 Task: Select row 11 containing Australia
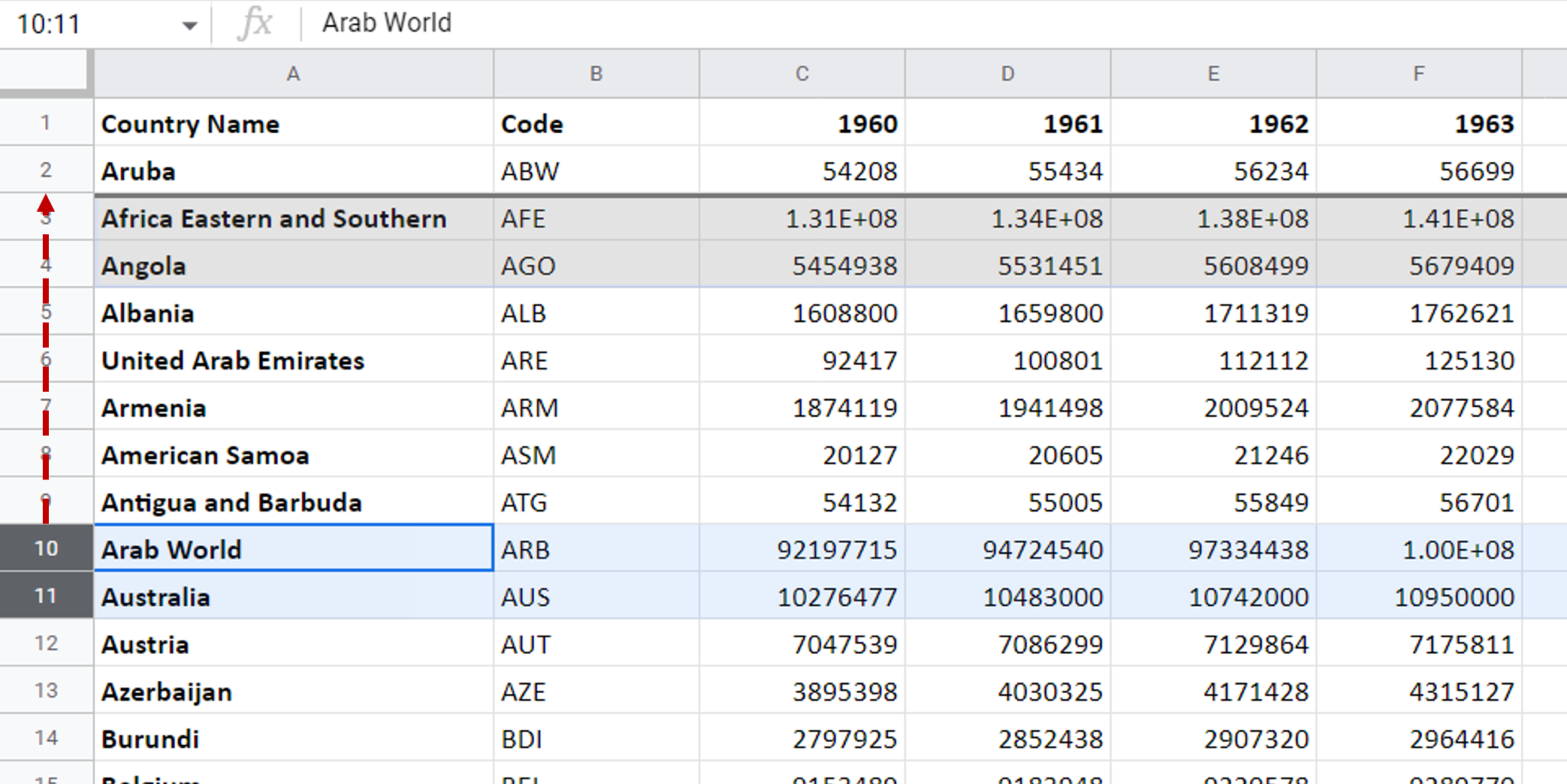point(45,597)
